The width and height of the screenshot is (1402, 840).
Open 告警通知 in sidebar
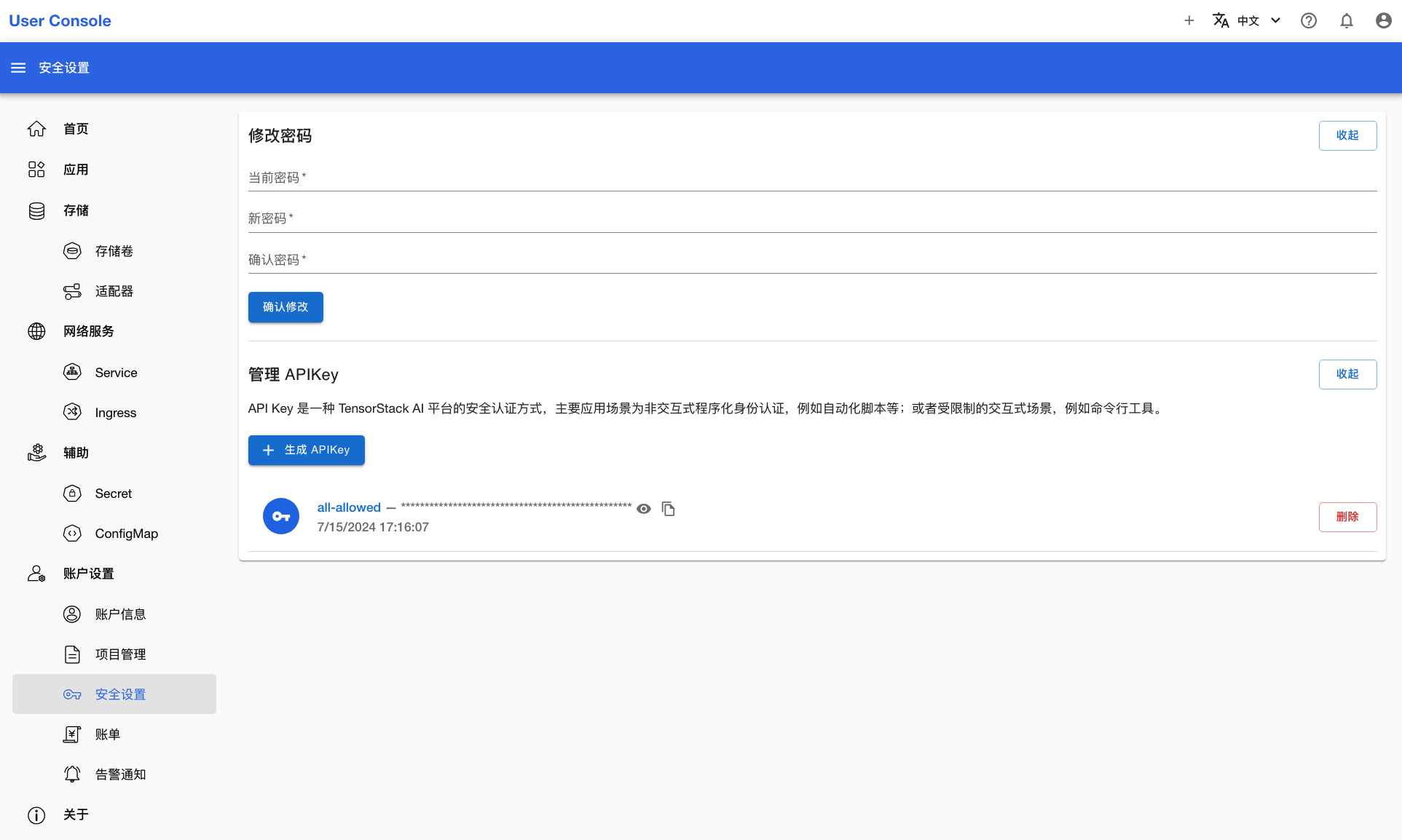[x=114, y=774]
